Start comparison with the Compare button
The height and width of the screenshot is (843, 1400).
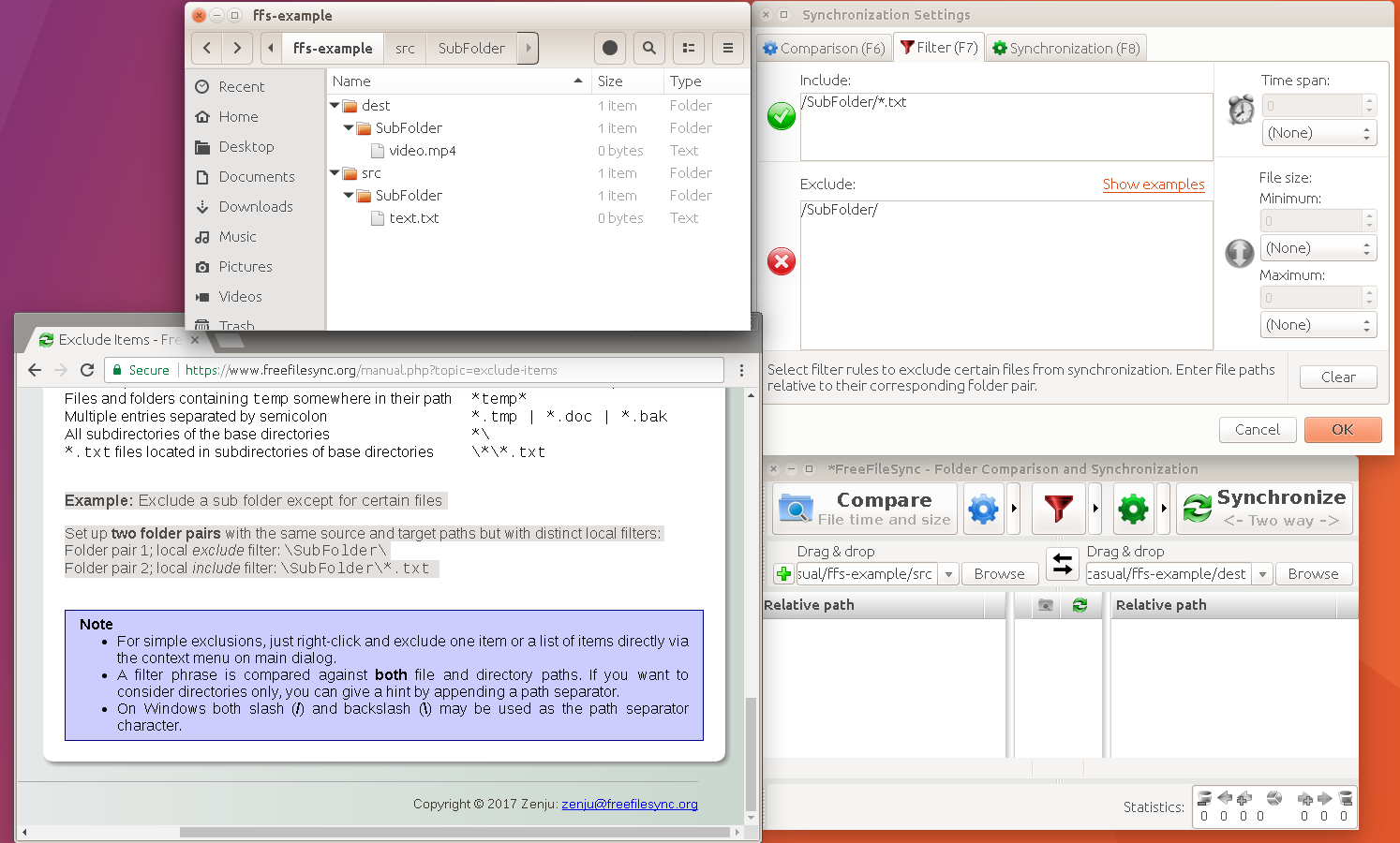[865, 509]
